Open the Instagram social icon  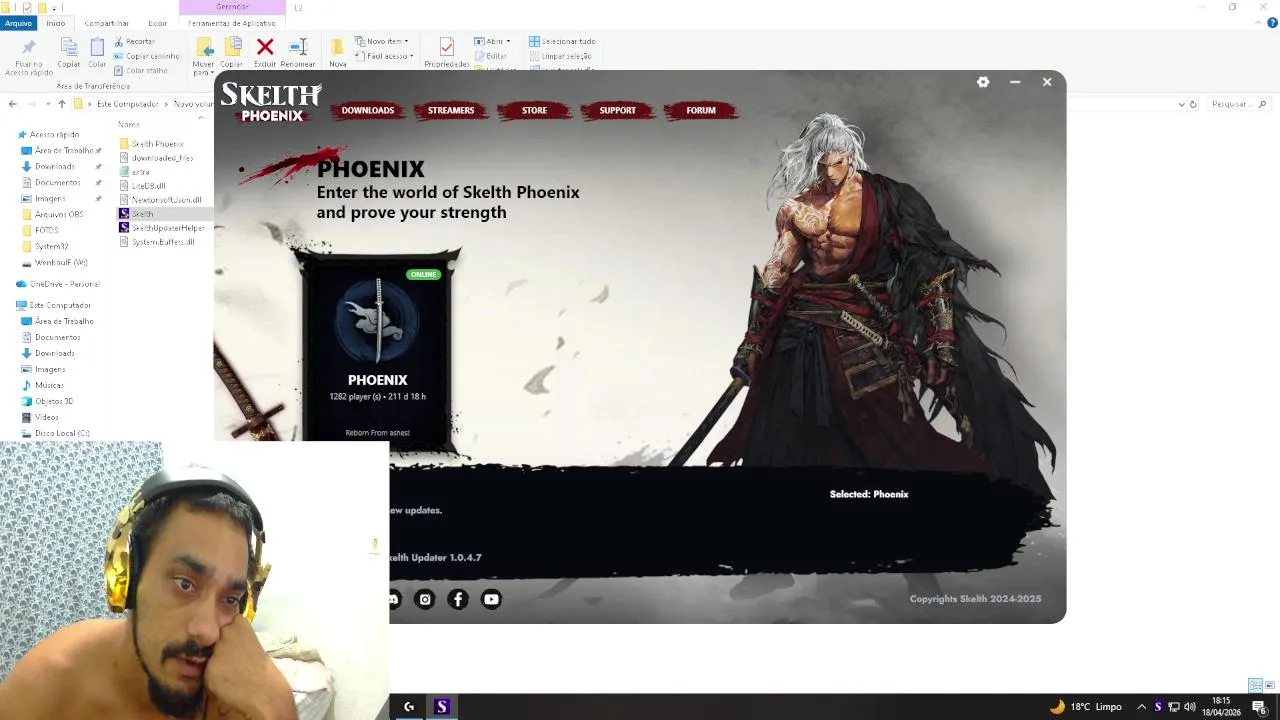tap(425, 599)
